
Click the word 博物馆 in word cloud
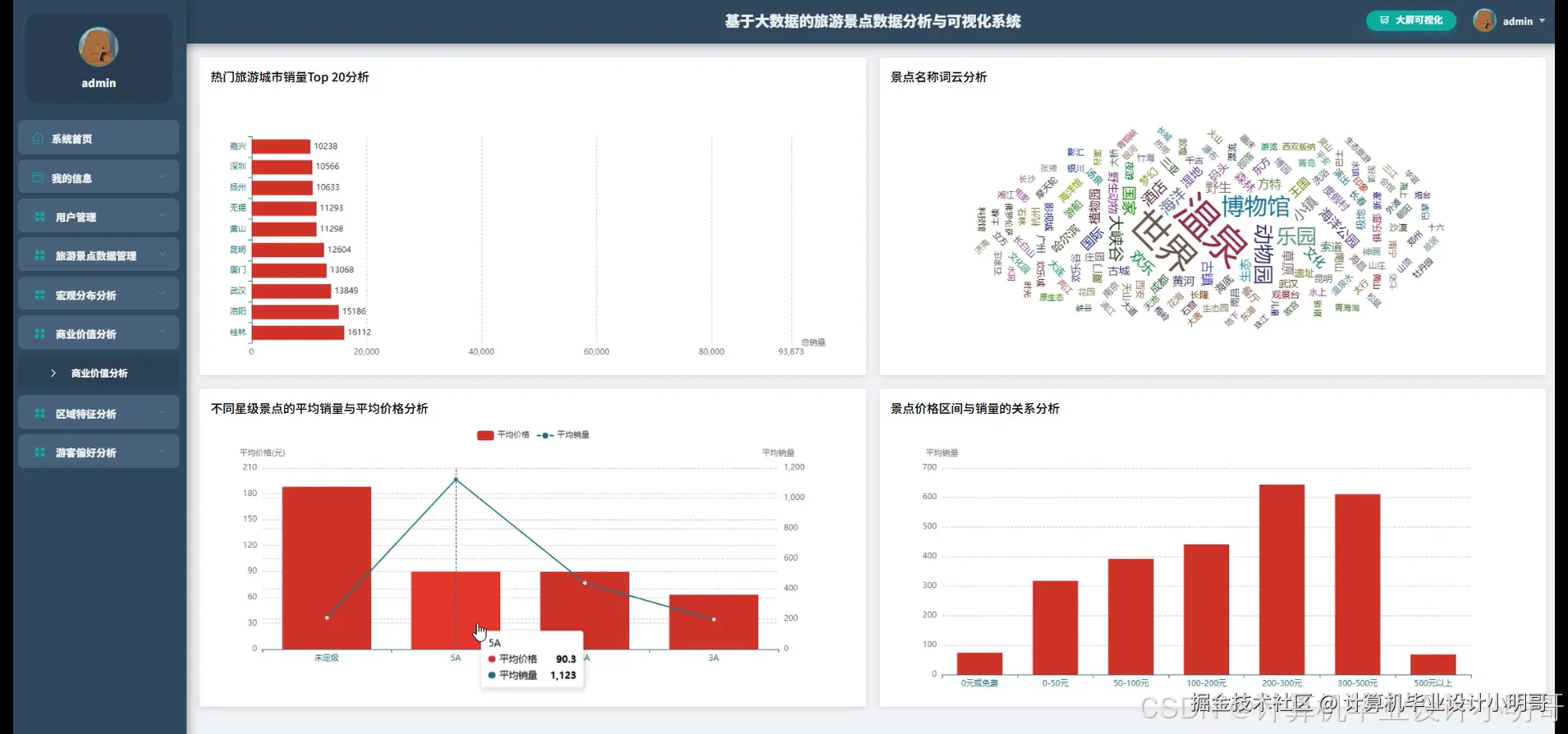[1255, 206]
